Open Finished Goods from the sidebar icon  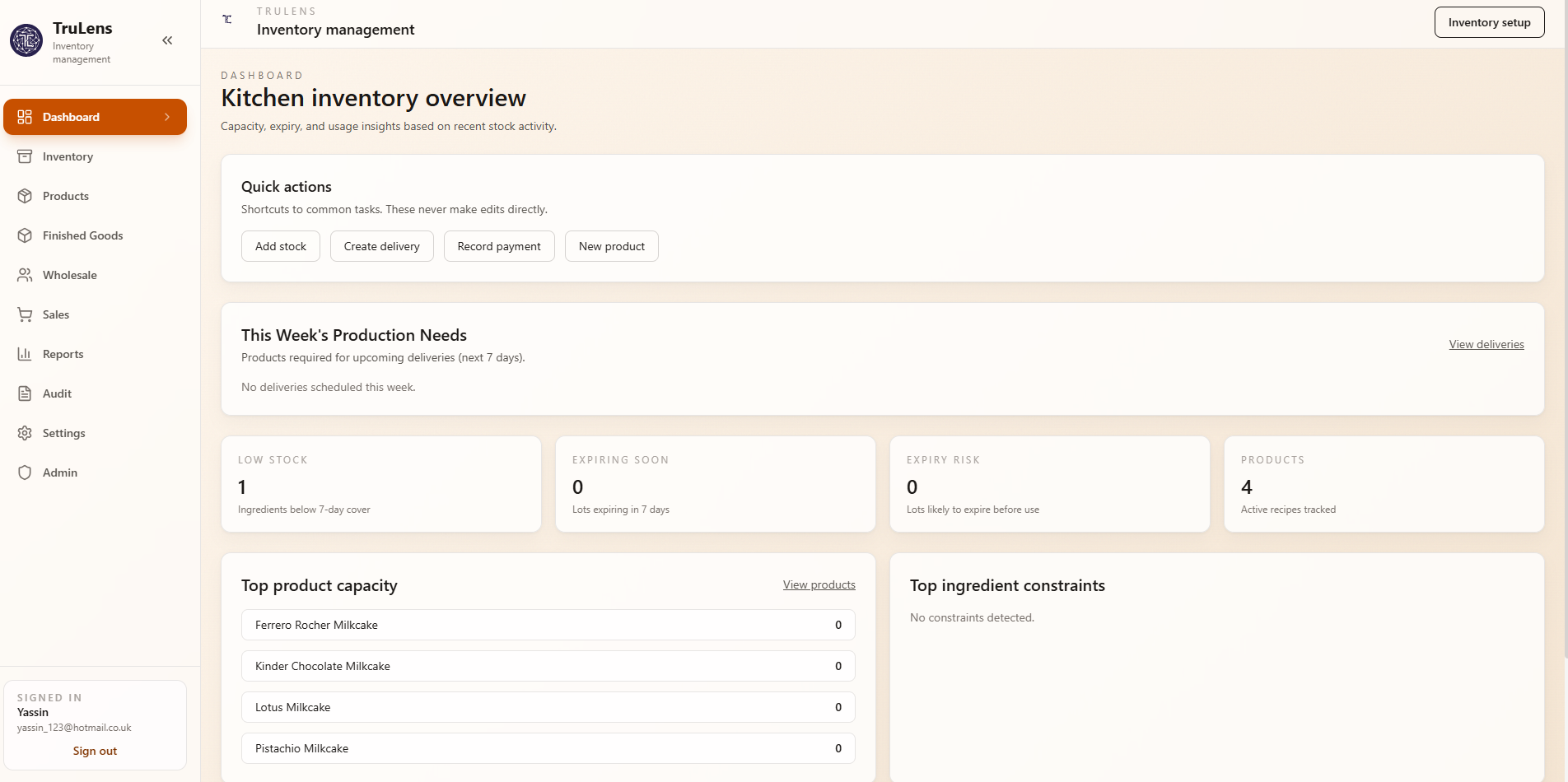26,235
